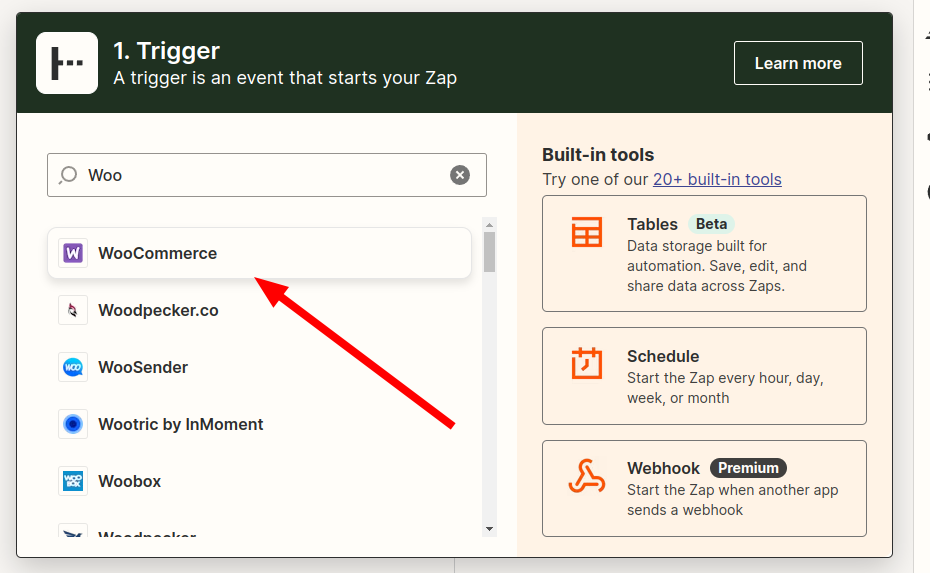Click the Beta badge next to Tables
The image size is (930, 573).
[711, 224]
